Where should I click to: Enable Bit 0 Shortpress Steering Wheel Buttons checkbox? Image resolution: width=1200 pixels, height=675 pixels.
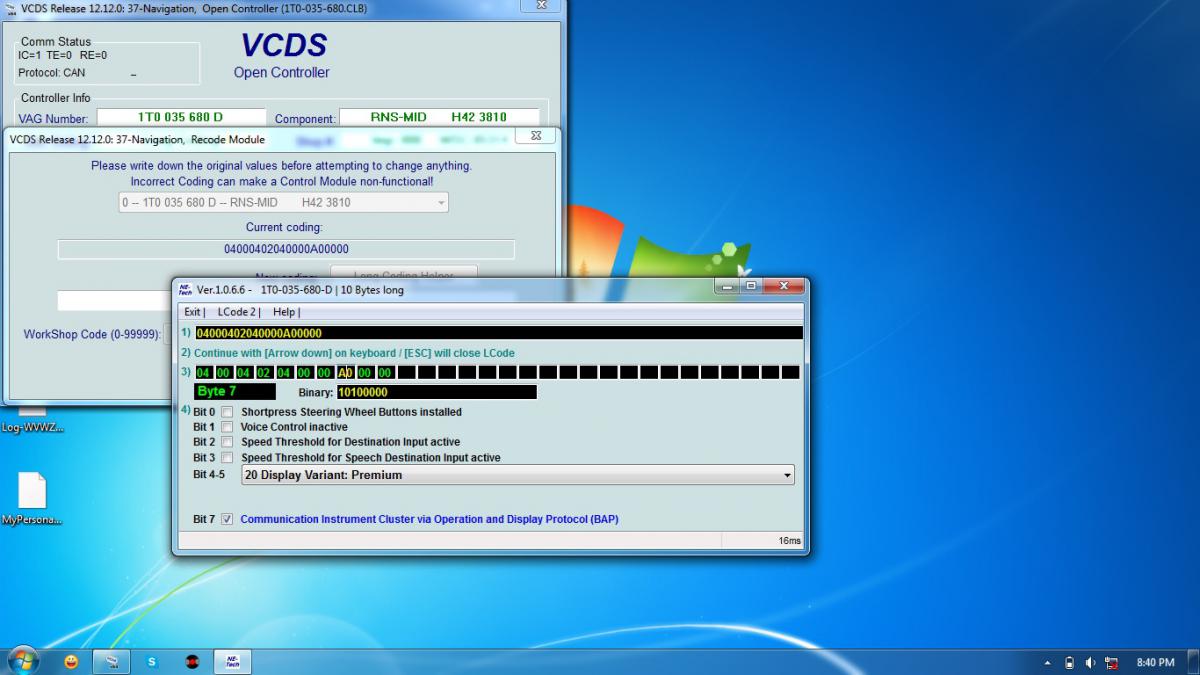click(x=227, y=412)
